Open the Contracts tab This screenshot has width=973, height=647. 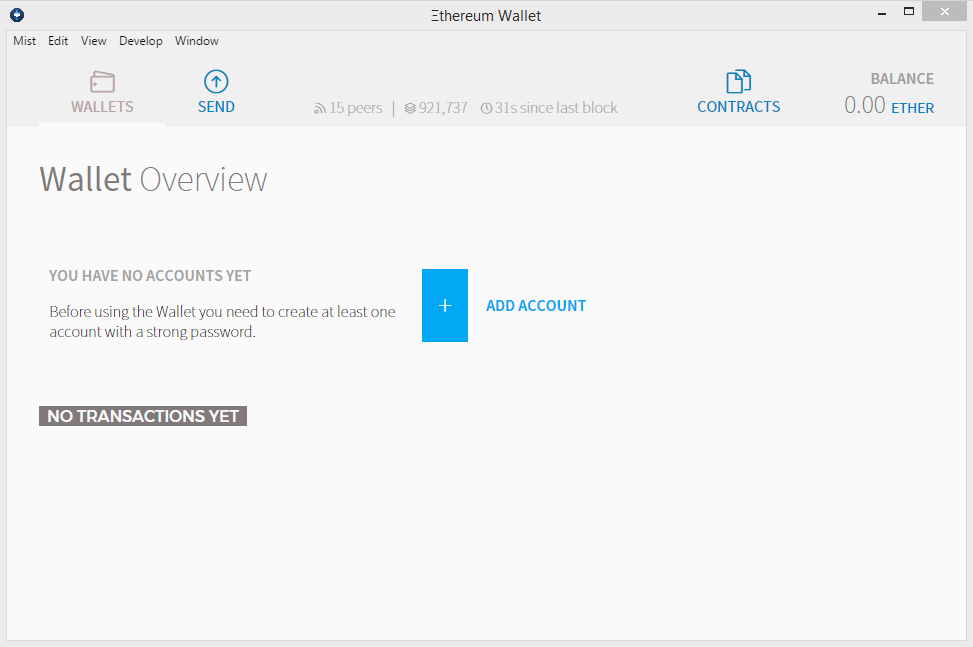point(738,93)
